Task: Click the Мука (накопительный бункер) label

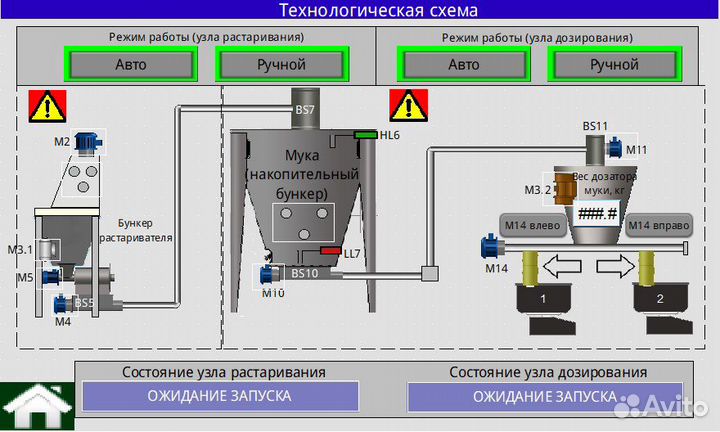Action: coord(302,174)
